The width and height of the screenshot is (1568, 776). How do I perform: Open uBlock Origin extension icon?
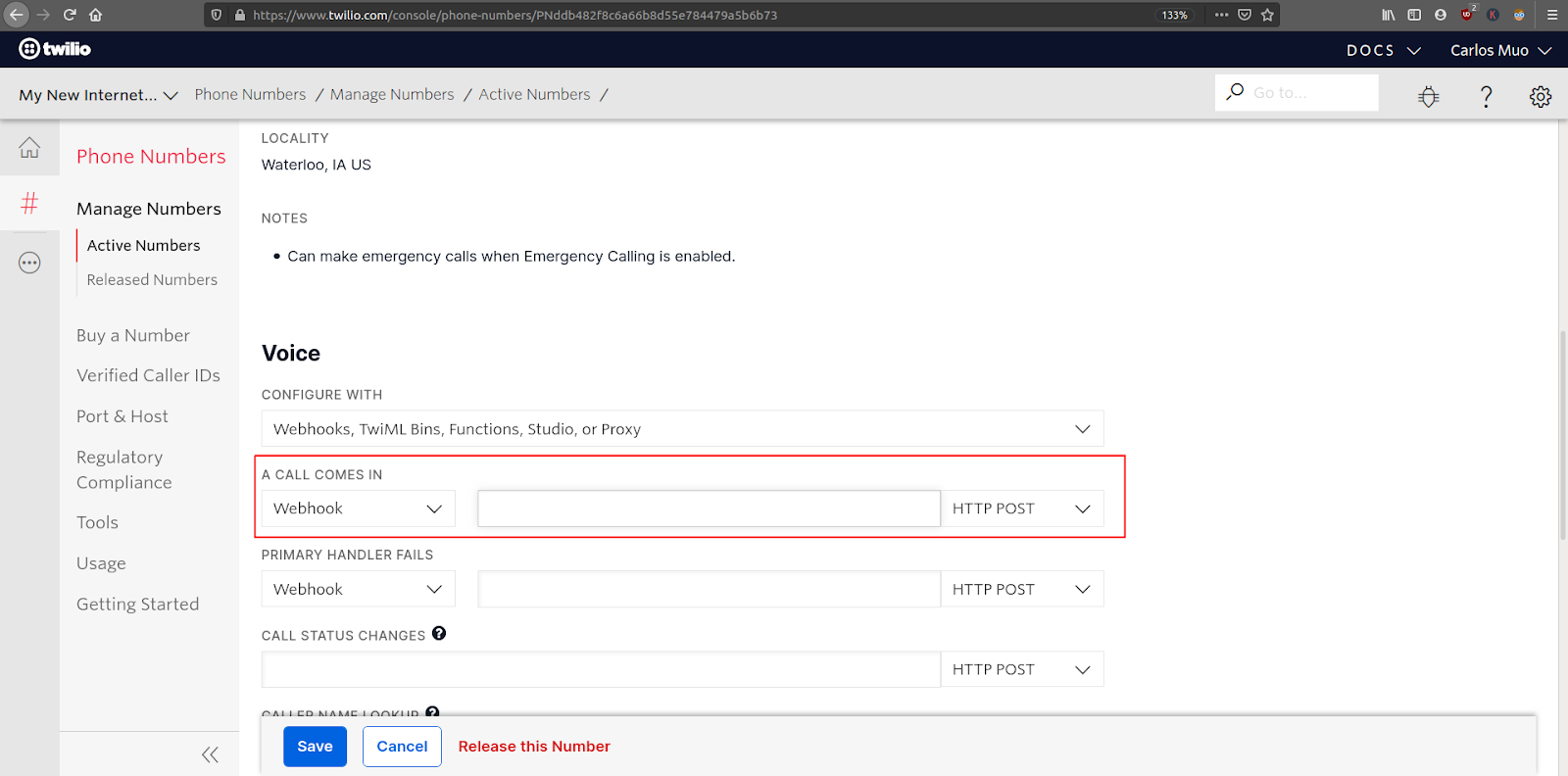point(1467,14)
